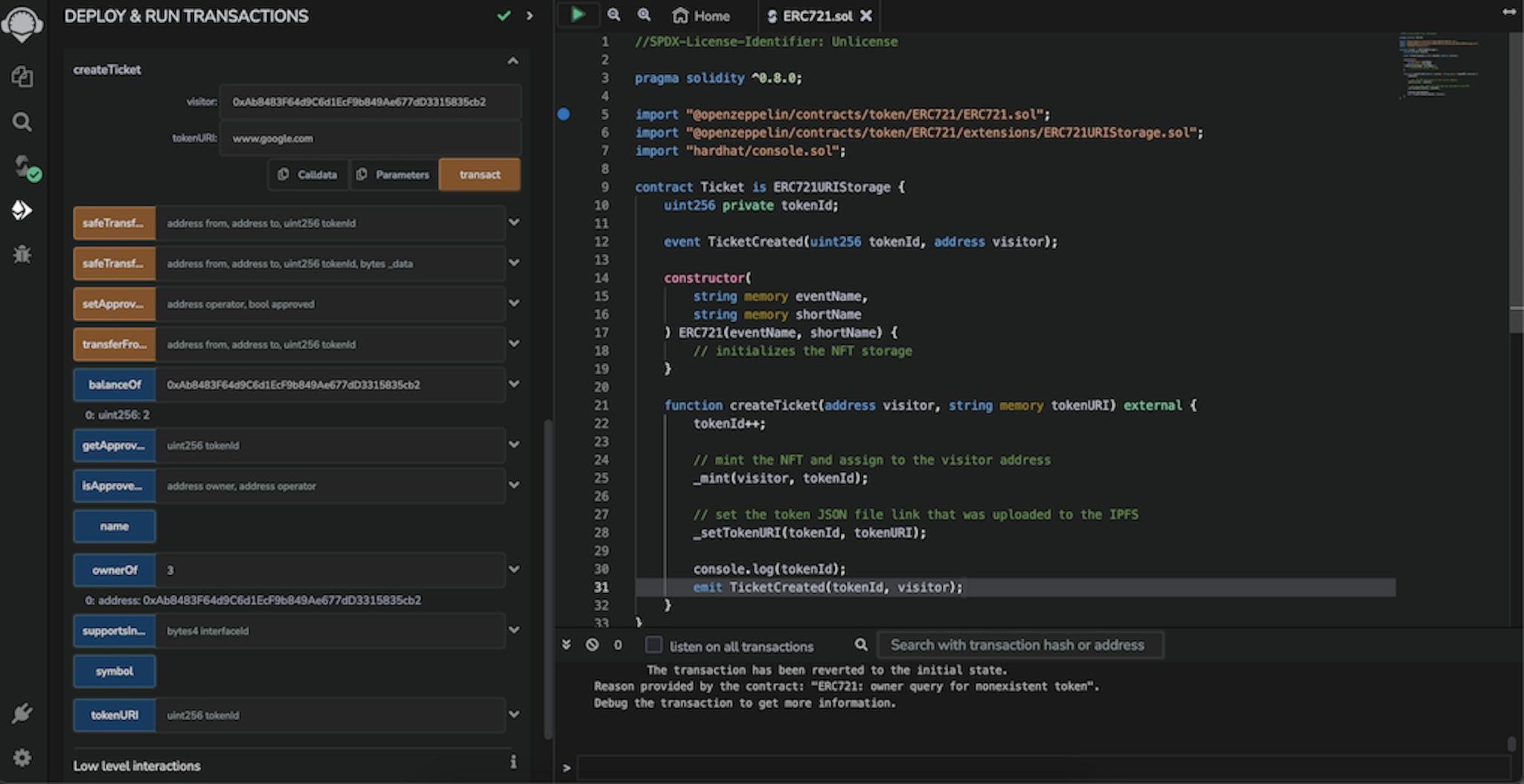
Task: Call the tokenURI function button
Action: (x=114, y=715)
